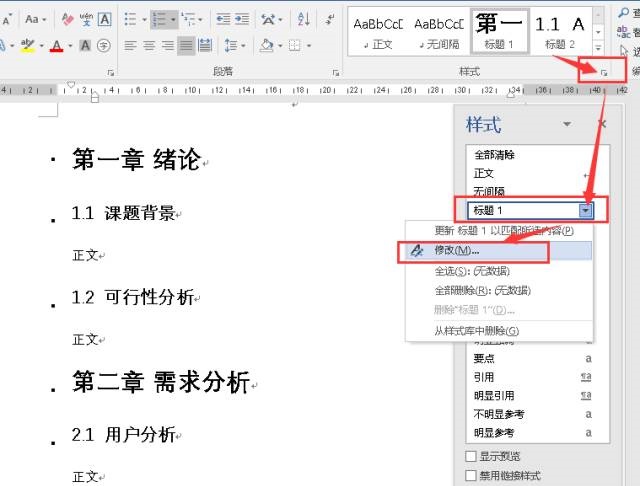Apply the 正文 style from ribbon gallery
640x486 pixels.
click(378, 30)
